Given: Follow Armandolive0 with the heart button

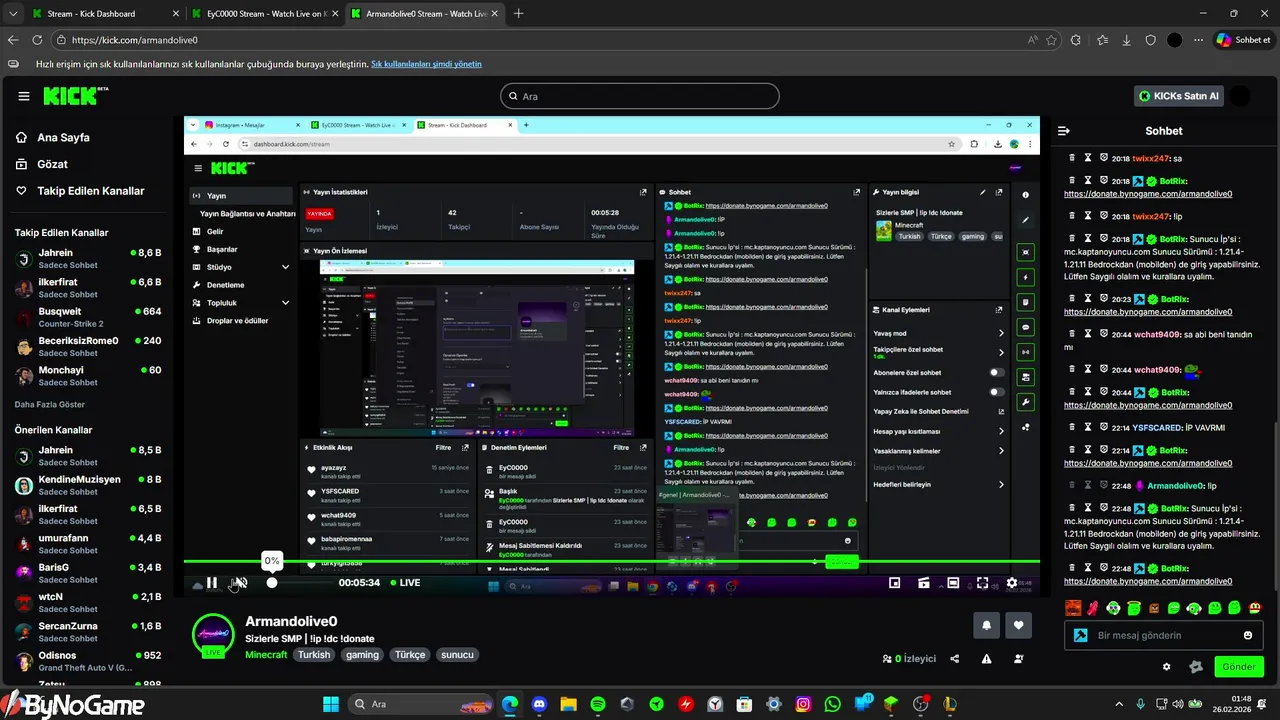Looking at the screenshot, I should point(1019,626).
